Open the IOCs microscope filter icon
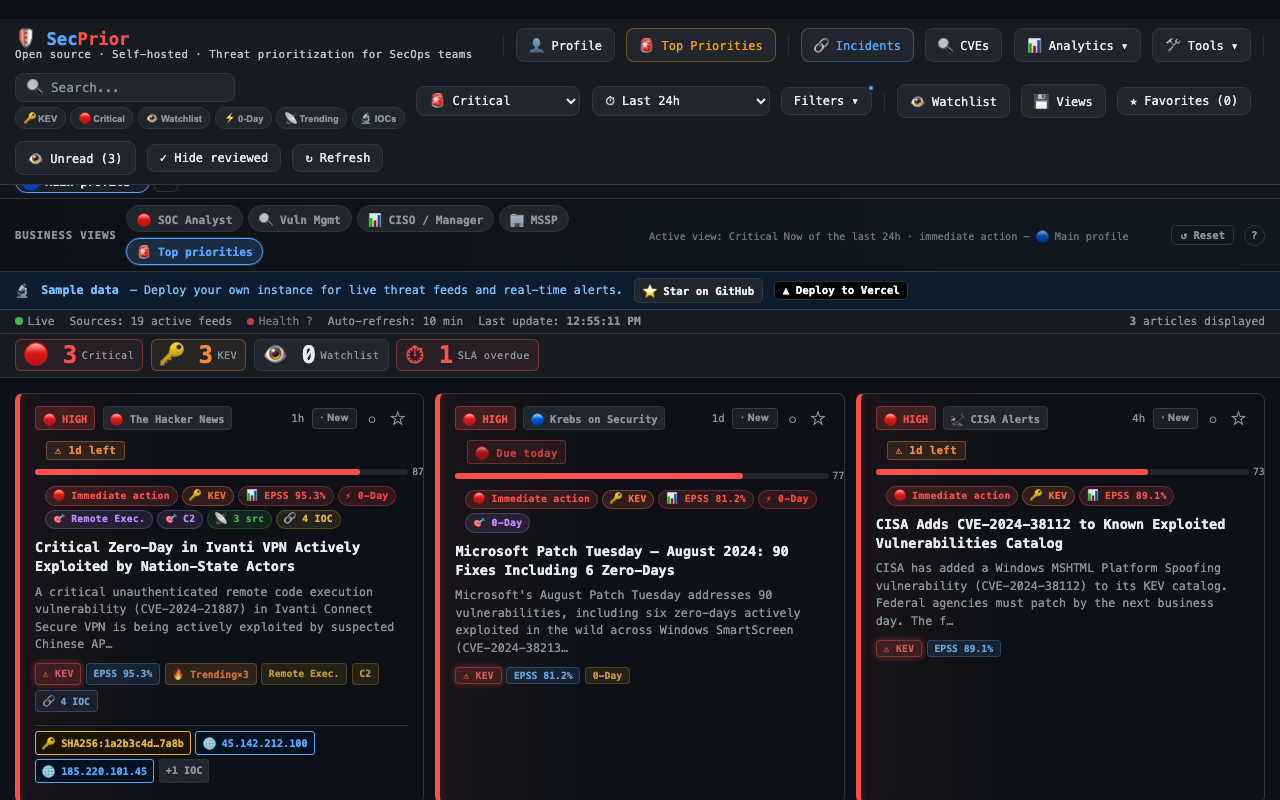Image resolution: width=1280 pixels, height=800 pixels. point(364,118)
